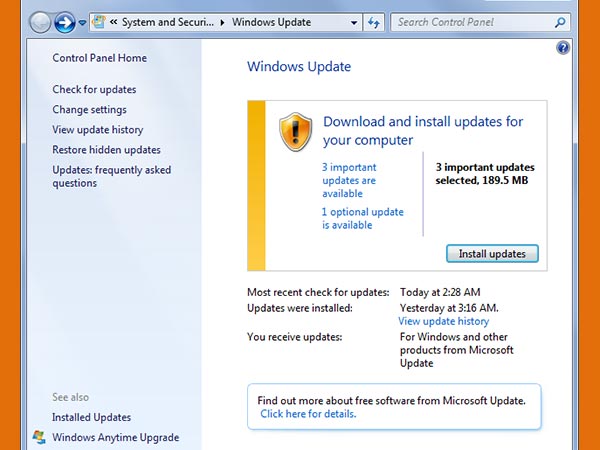Click the '3 important updates selected, 189.5 MB' text
Viewport: 600px width, 450px height.
pos(485,174)
